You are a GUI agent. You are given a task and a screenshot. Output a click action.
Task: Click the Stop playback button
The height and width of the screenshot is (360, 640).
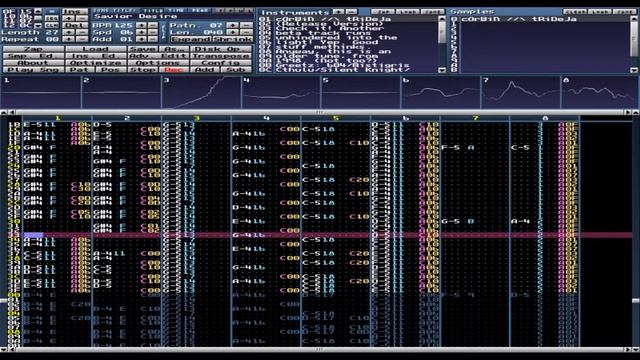click(x=142, y=70)
